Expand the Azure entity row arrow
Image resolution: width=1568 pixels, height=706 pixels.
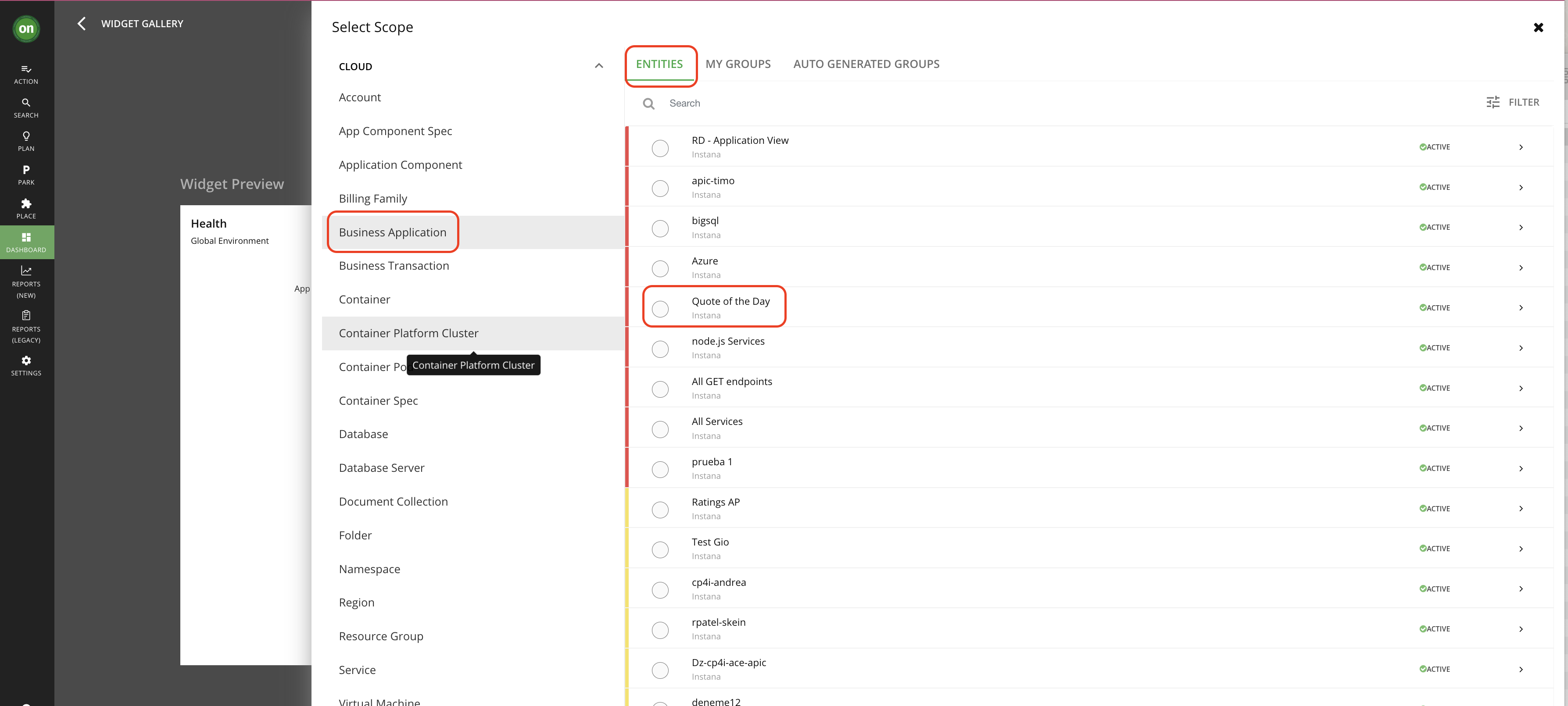1520,268
